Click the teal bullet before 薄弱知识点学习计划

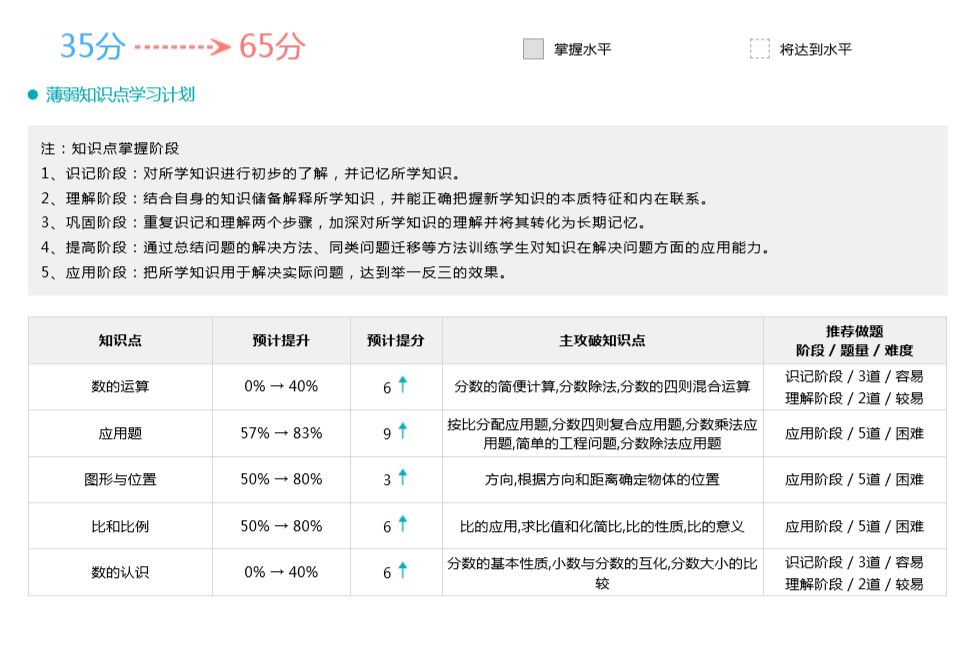point(33,96)
